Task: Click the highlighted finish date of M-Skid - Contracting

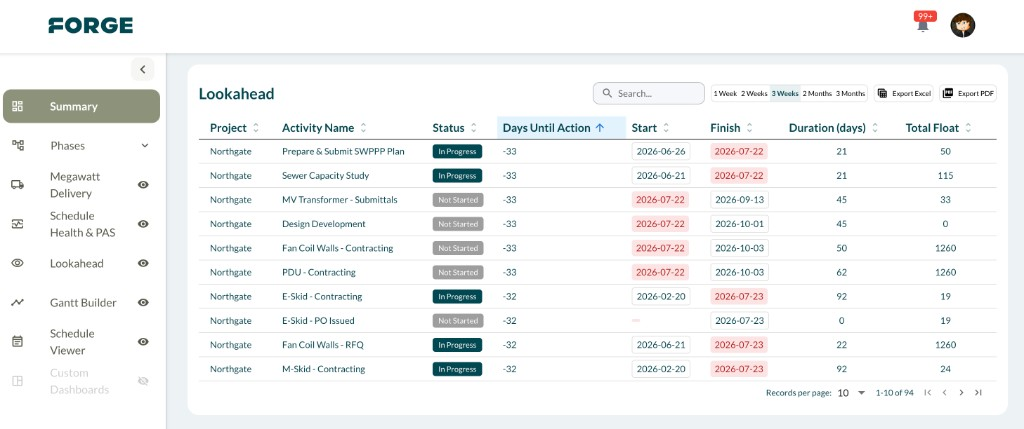Action: tap(739, 369)
